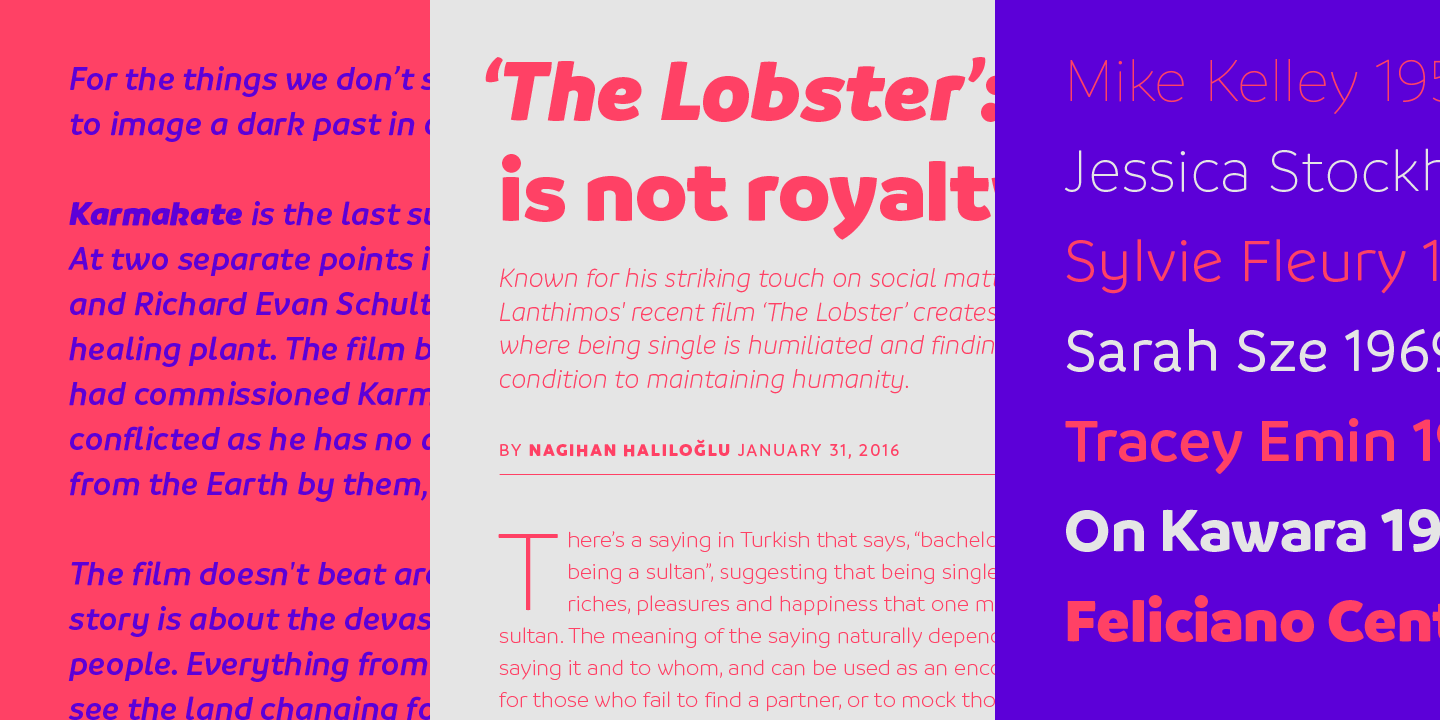This screenshot has width=1440, height=720.
Task: Select the Feliciano Cent line
Action: 1250,622
